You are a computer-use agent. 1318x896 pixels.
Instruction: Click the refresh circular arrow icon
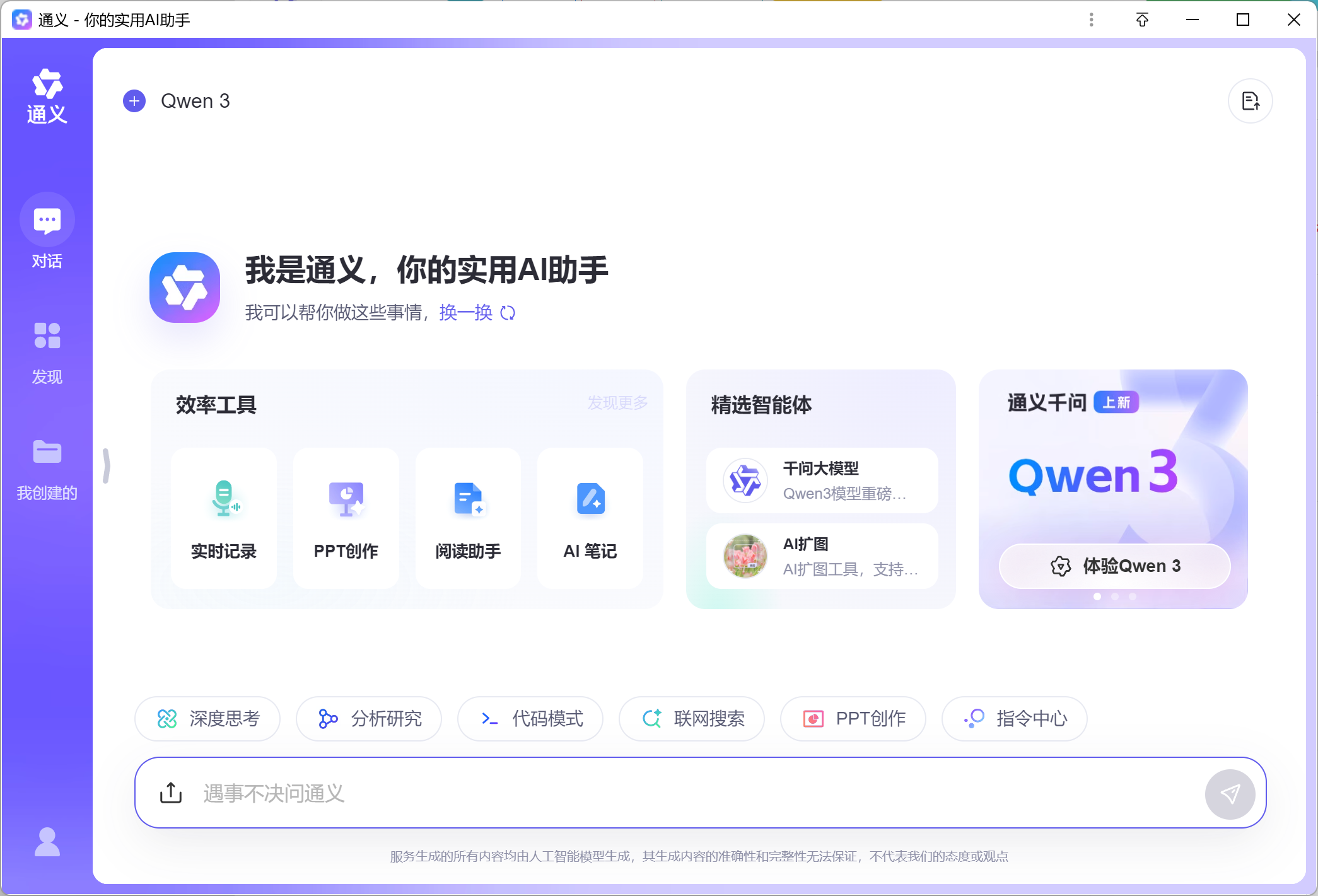pos(508,313)
